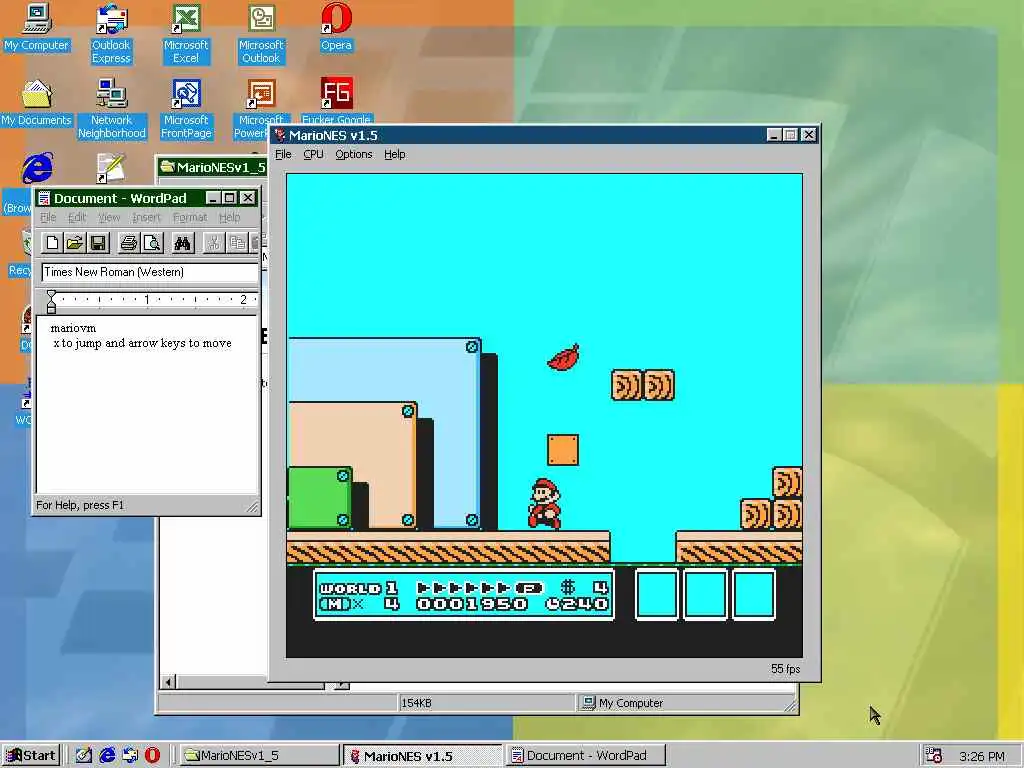Click the Cut scissors icon in WordPad
The height and width of the screenshot is (768, 1024).
[213, 244]
